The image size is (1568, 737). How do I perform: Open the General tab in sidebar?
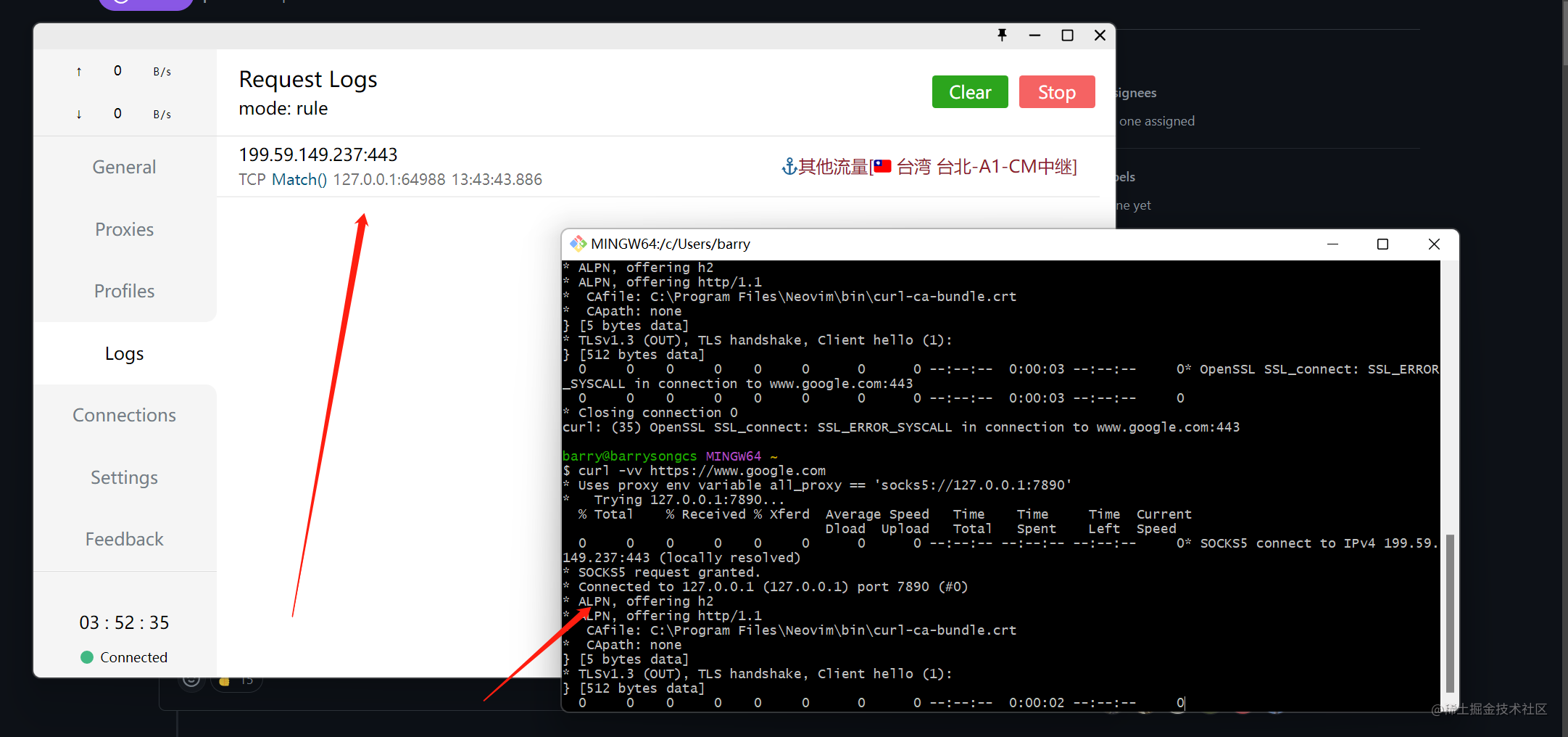click(x=124, y=167)
